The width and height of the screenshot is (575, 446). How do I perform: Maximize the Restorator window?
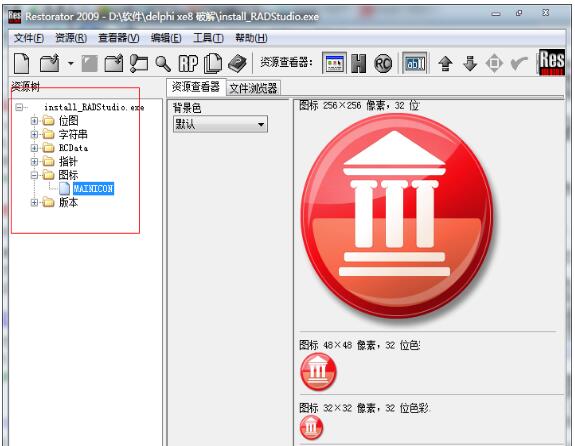519,13
